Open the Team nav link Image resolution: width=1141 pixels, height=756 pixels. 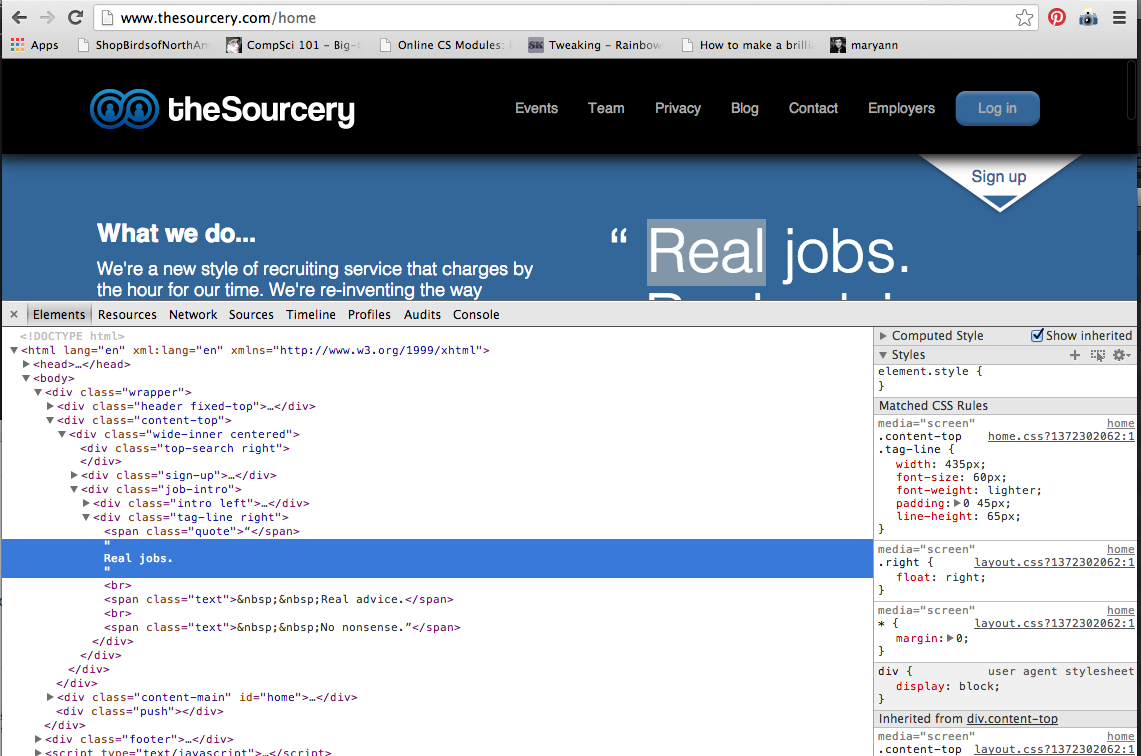coord(606,108)
